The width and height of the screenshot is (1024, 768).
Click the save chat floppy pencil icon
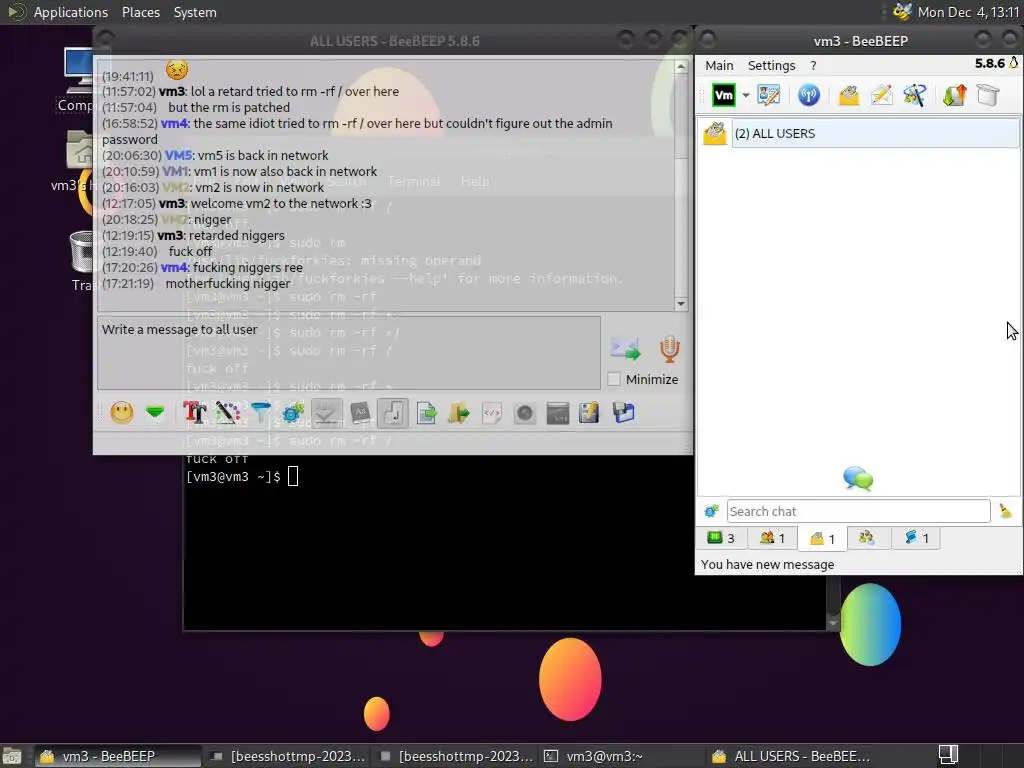(x=589, y=413)
